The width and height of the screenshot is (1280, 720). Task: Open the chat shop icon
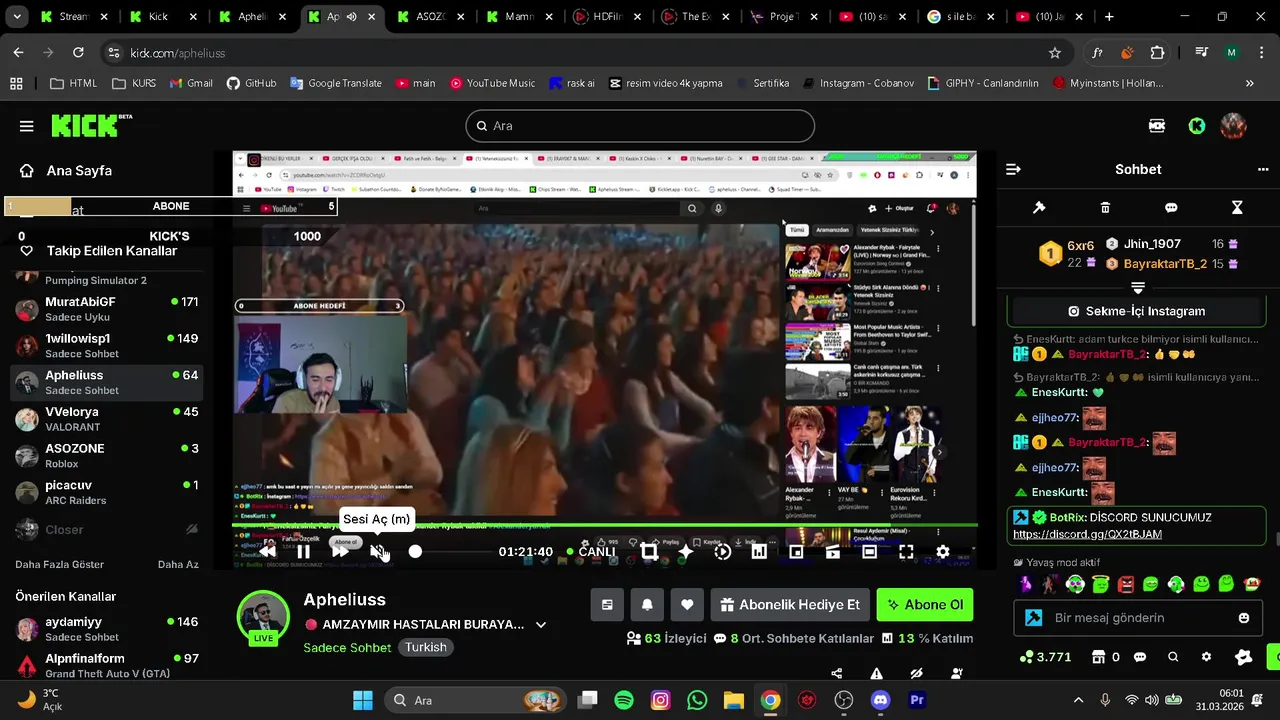[x=1099, y=657]
